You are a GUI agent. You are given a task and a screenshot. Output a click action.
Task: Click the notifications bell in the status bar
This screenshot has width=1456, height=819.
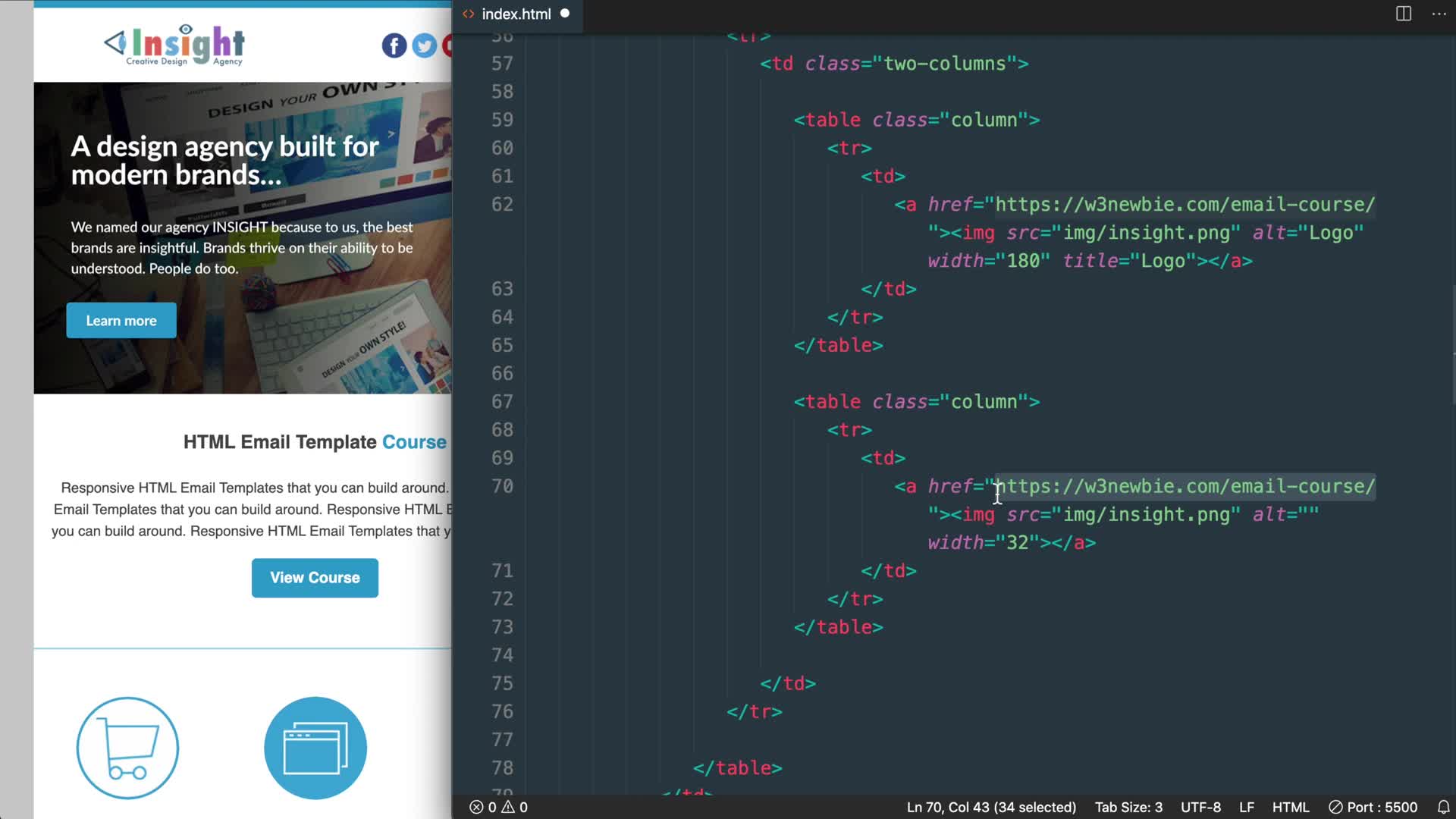click(1443, 807)
